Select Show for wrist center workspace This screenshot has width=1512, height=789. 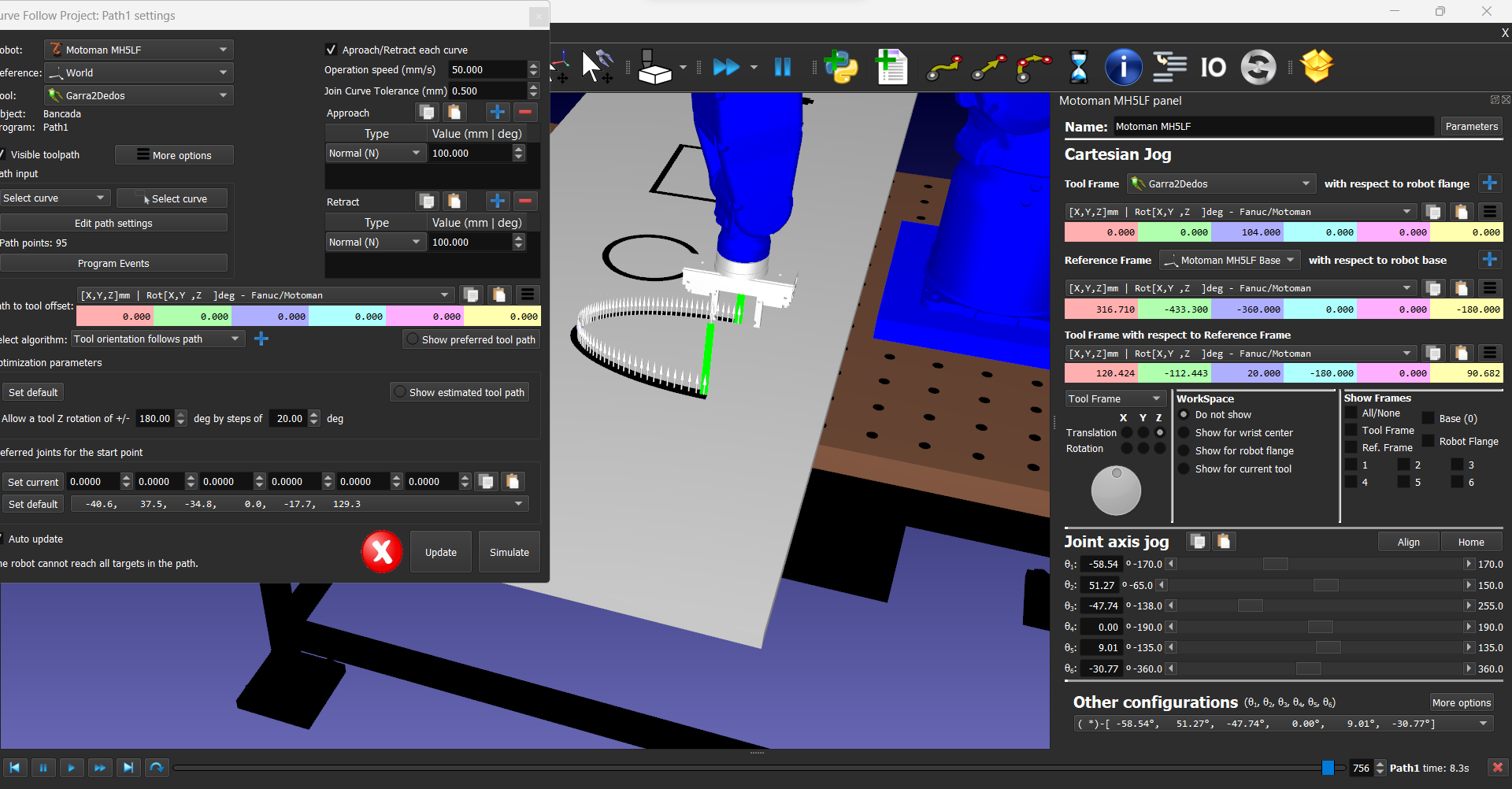[1184, 432]
